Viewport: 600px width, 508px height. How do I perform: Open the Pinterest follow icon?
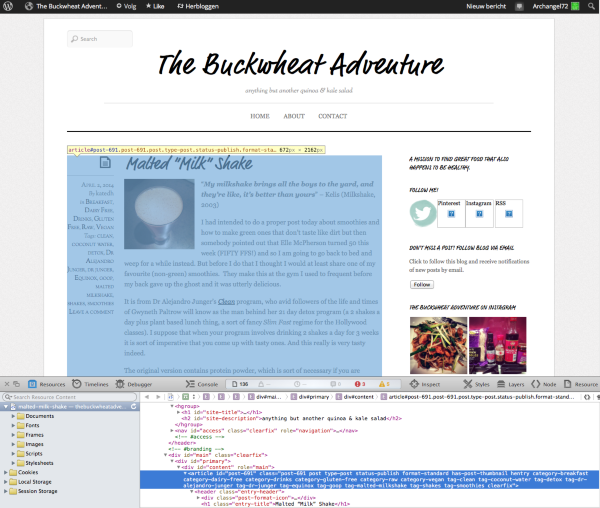[x=451, y=213]
